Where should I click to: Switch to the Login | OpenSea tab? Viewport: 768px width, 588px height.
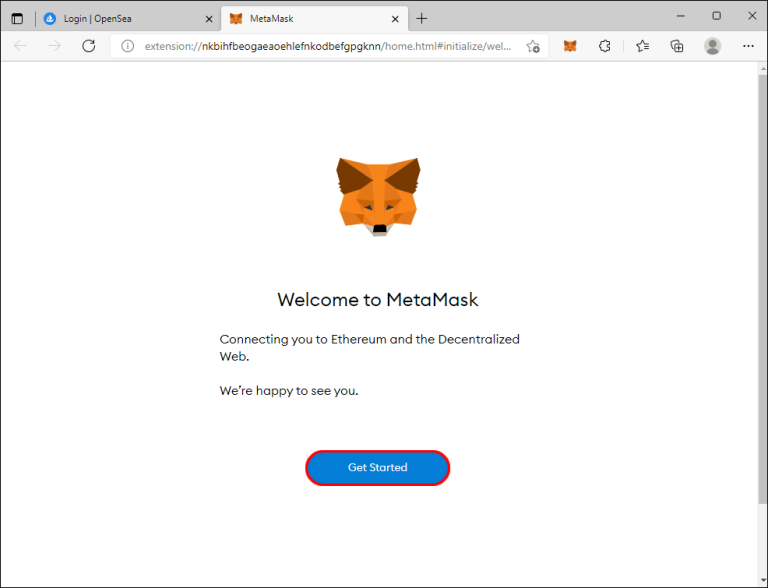click(120, 18)
